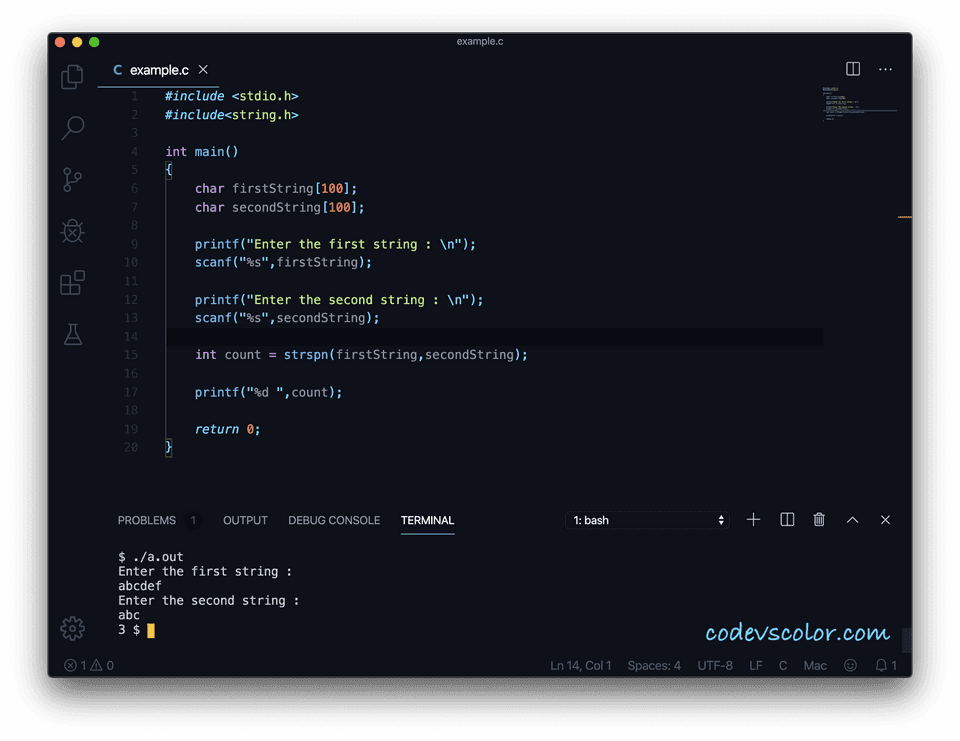Image resolution: width=960 pixels, height=741 pixels.
Task: Open the Manage gear icon
Action: tap(71, 628)
